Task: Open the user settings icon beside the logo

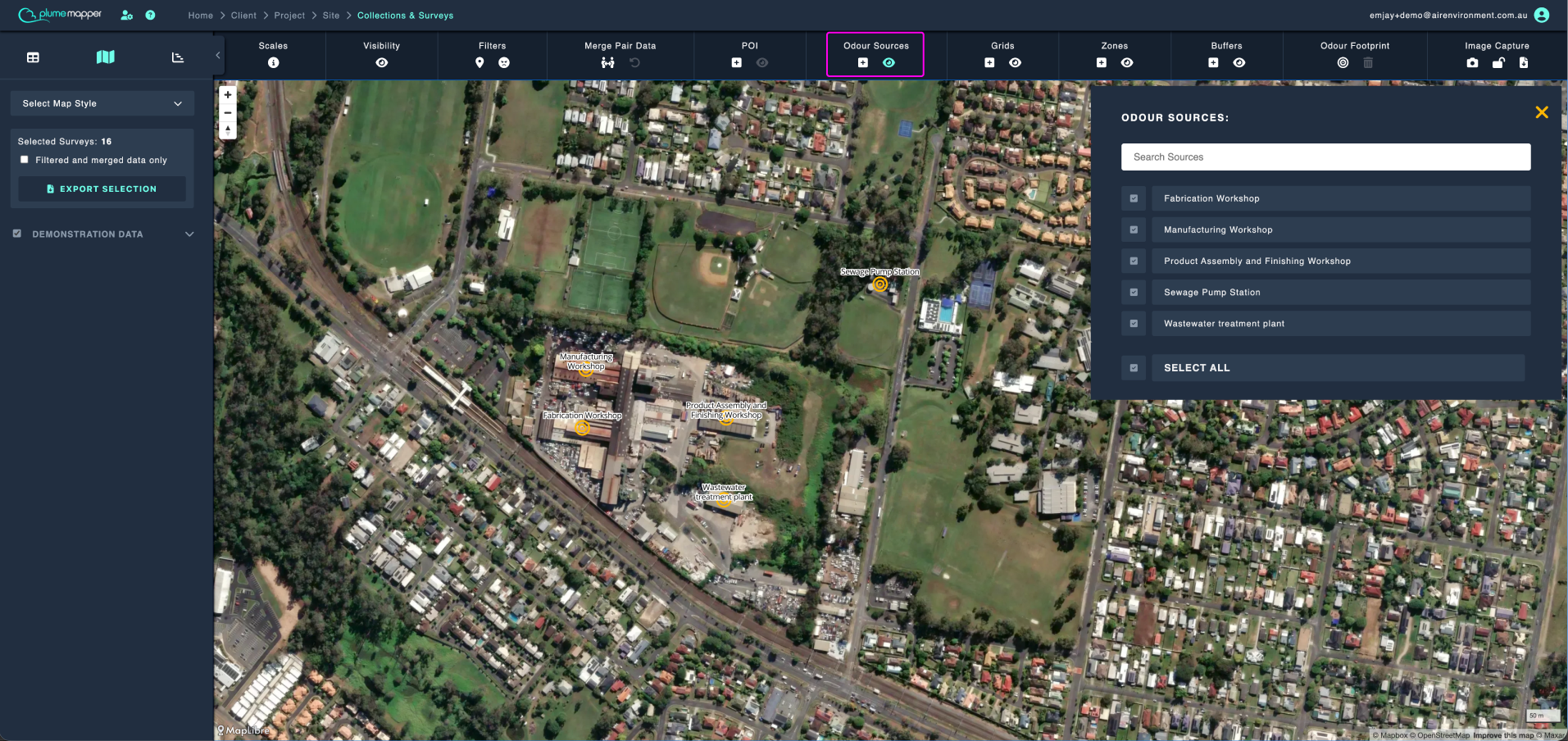Action: point(127,15)
